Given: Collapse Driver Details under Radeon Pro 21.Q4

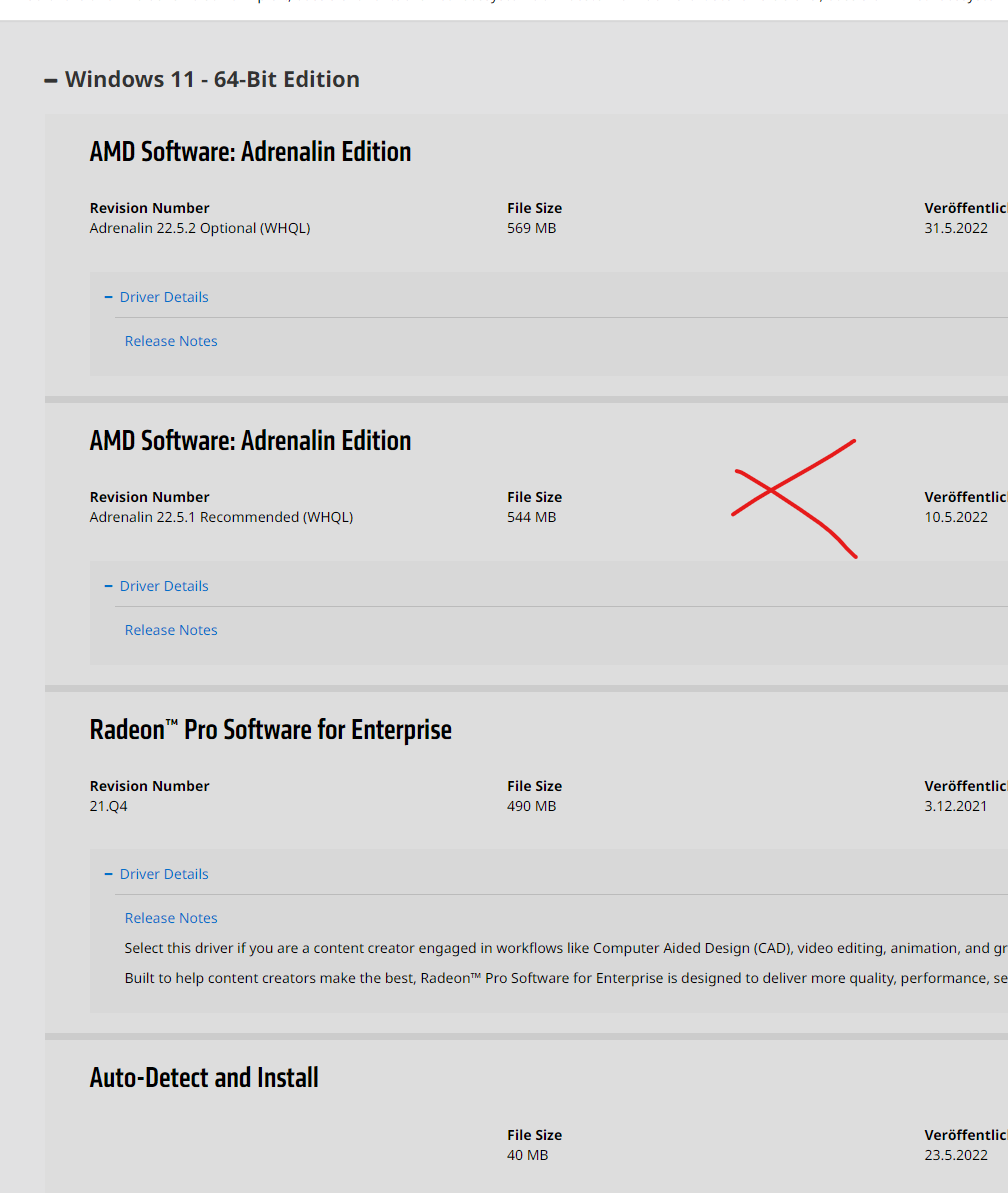Looking at the screenshot, I should coord(156,874).
